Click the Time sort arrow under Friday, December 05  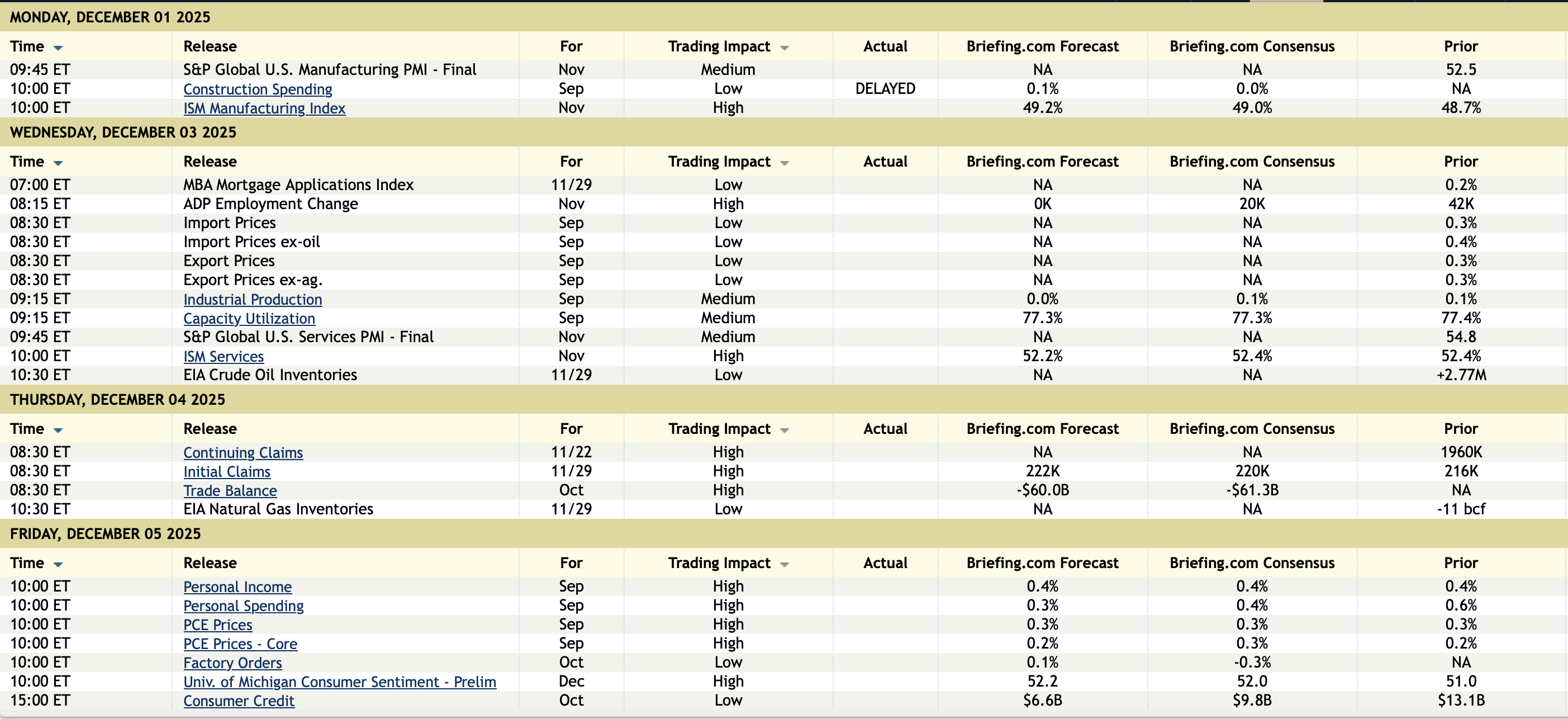pyautogui.click(x=59, y=564)
